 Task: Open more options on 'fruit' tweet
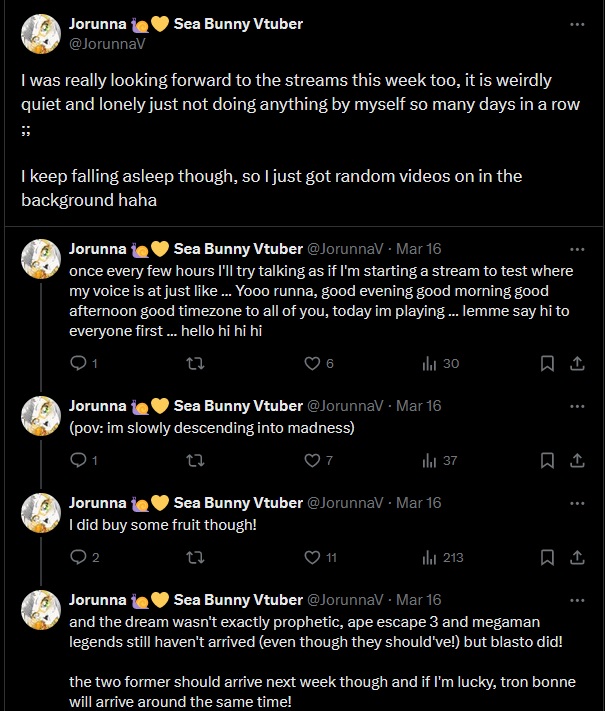coord(577,503)
